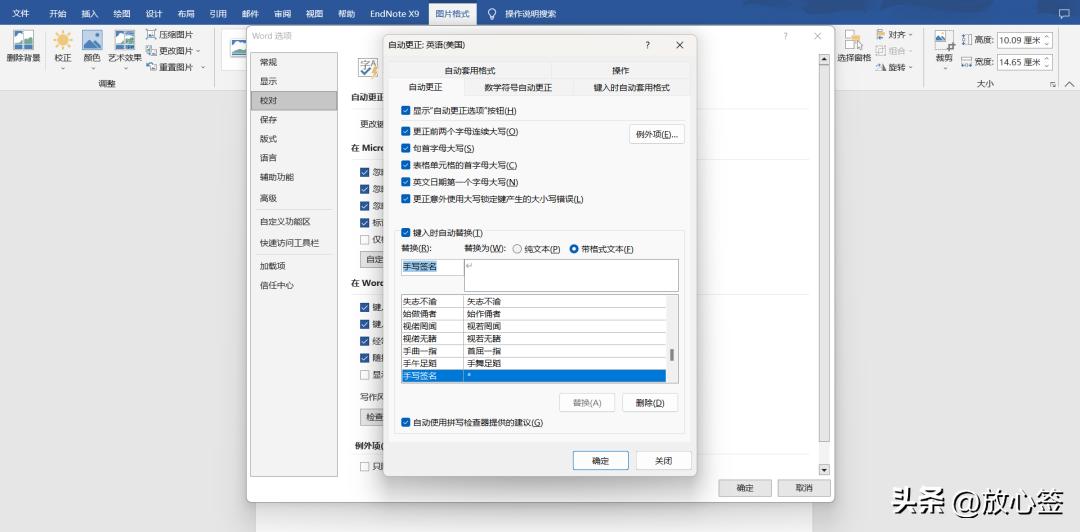This screenshot has width=1080, height=532.
Task: Open the 插入 ribbon tab
Action: coord(90,14)
